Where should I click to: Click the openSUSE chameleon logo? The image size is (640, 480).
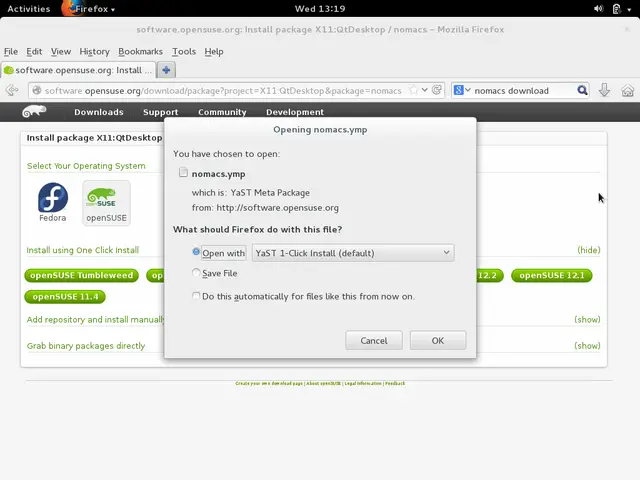(x=34, y=111)
